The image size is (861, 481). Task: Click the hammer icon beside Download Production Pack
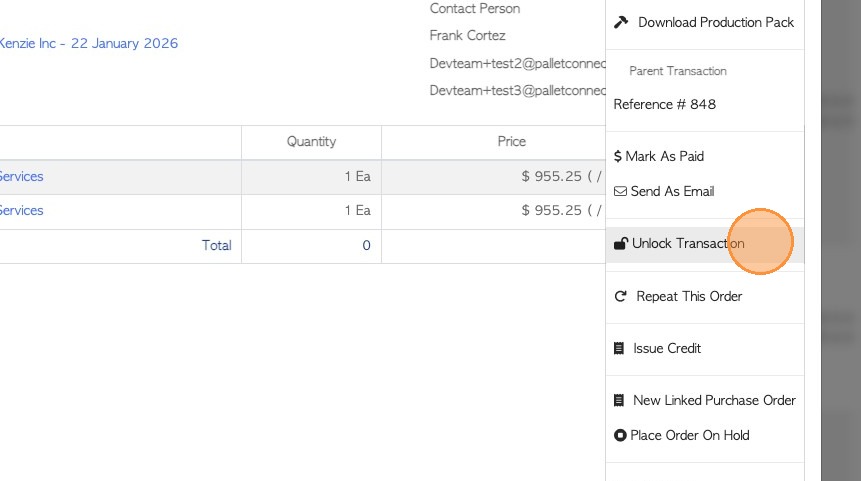click(x=621, y=22)
